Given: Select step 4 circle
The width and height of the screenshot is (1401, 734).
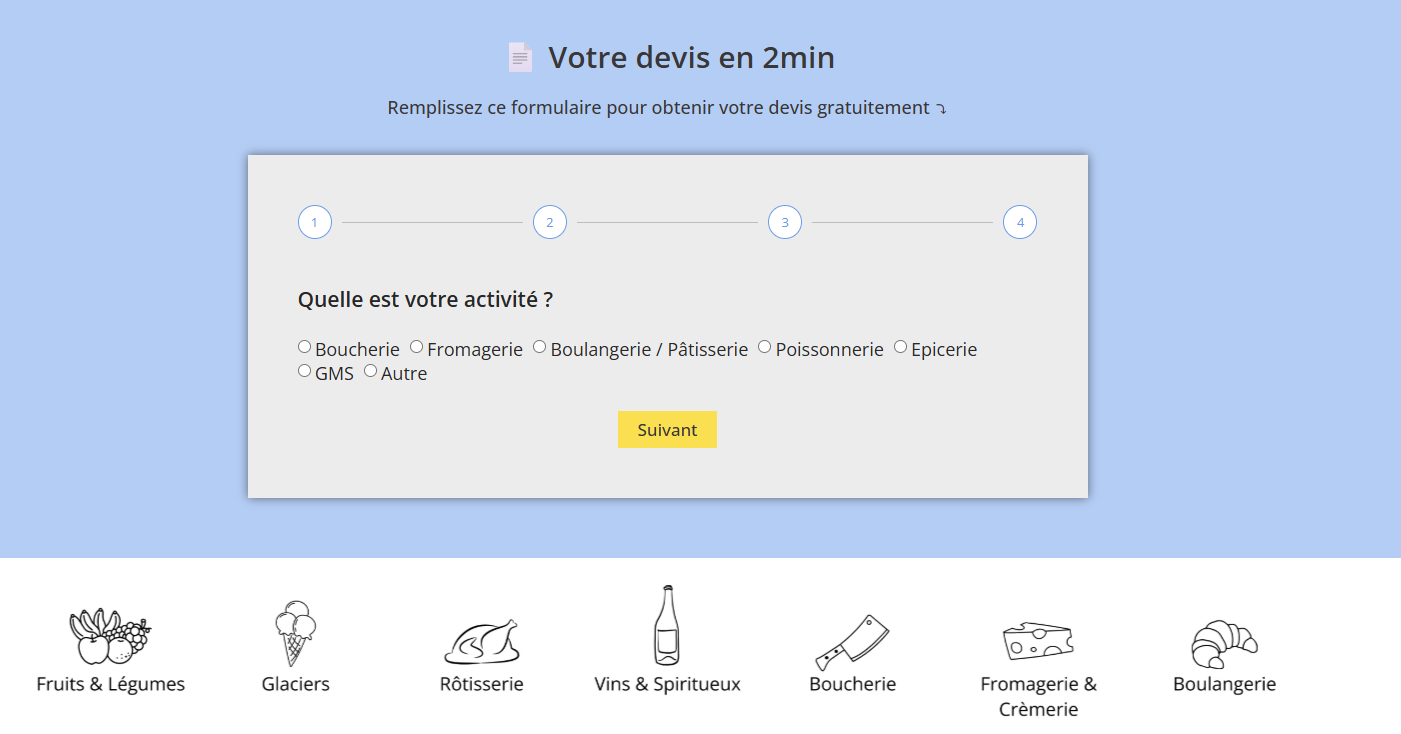Looking at the screenshot, I should point(1020,222).
